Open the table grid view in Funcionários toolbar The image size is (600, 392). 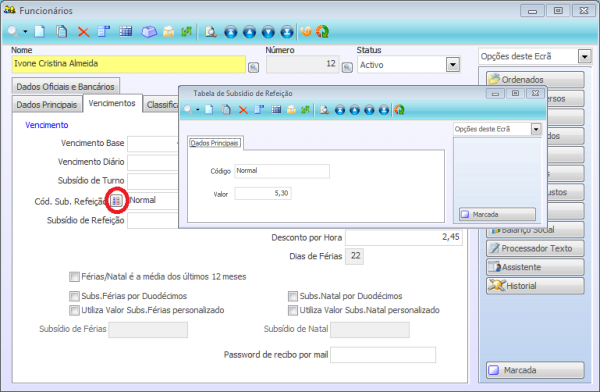tap(126, 32)
